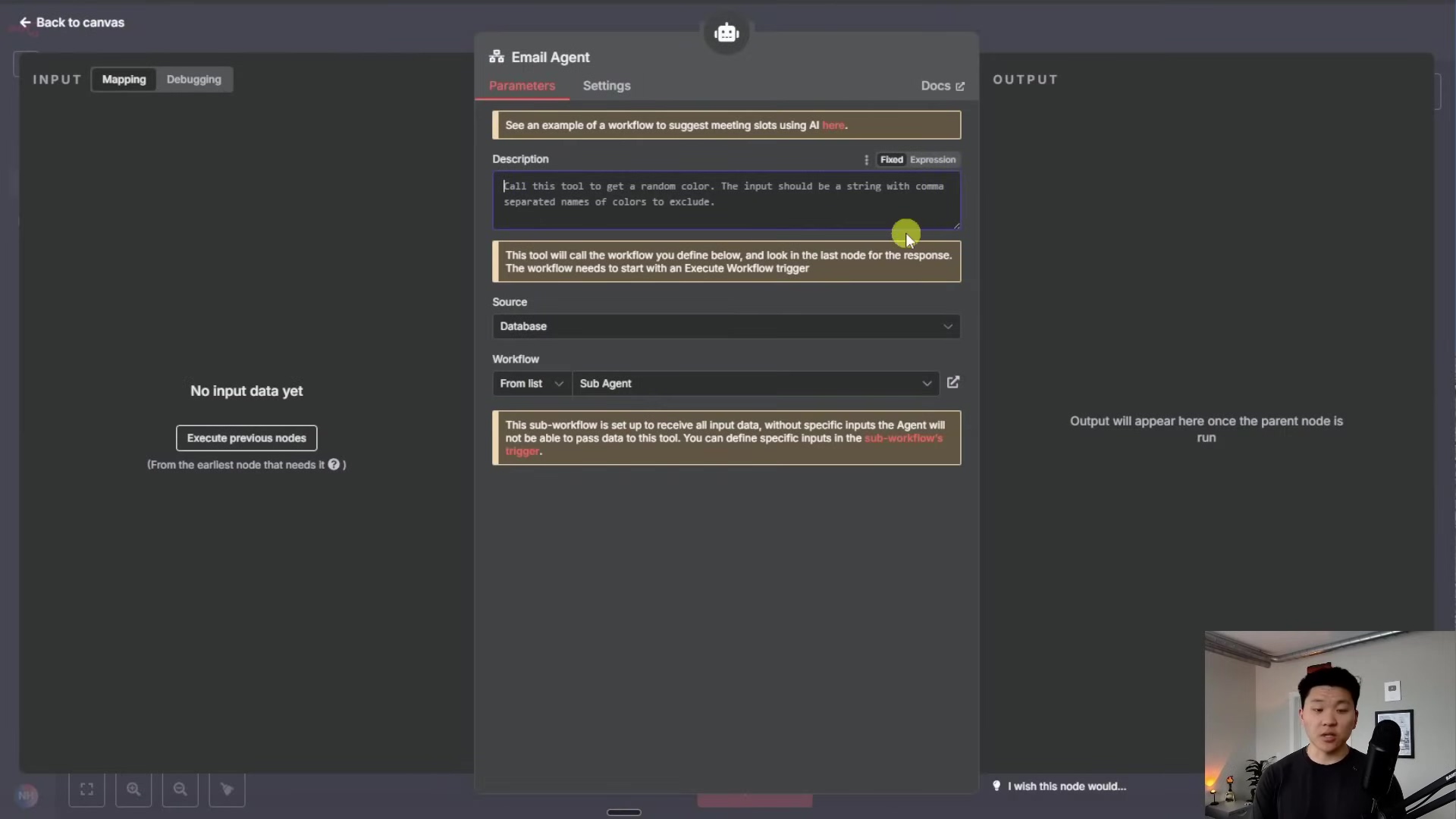The width and height of the screenshot is (1456, 819).
Task: Expand the Sub Agent workflow selector
Action: (x=755, y=384)
